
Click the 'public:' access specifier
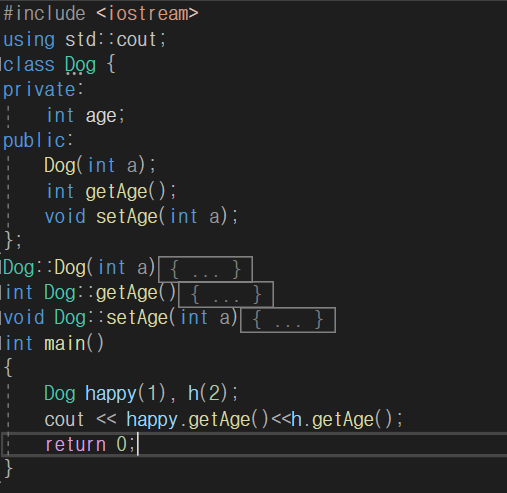(x=38, y=141)
